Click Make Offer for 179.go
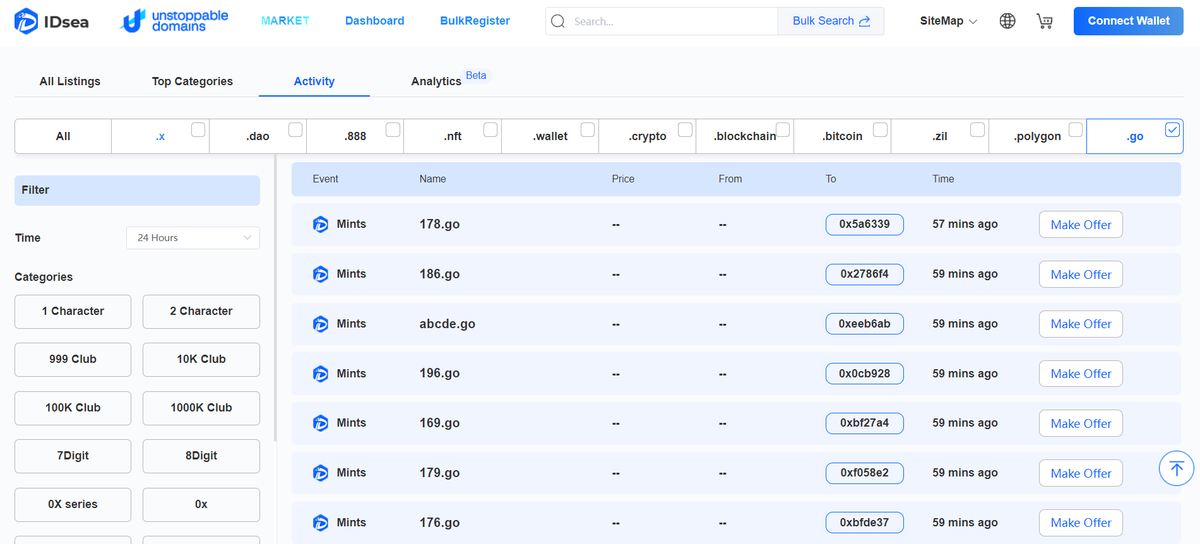1200x544 pixels. 1081,473
